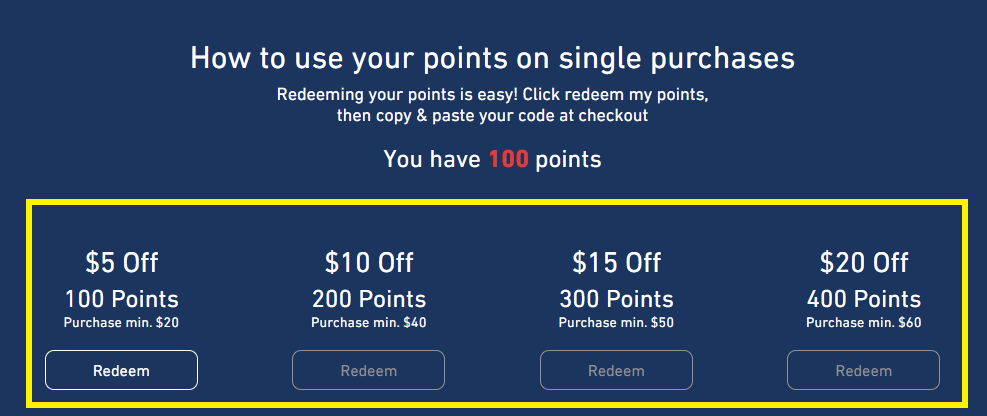Click the "200 Points" cost label

tap(369, 299)
